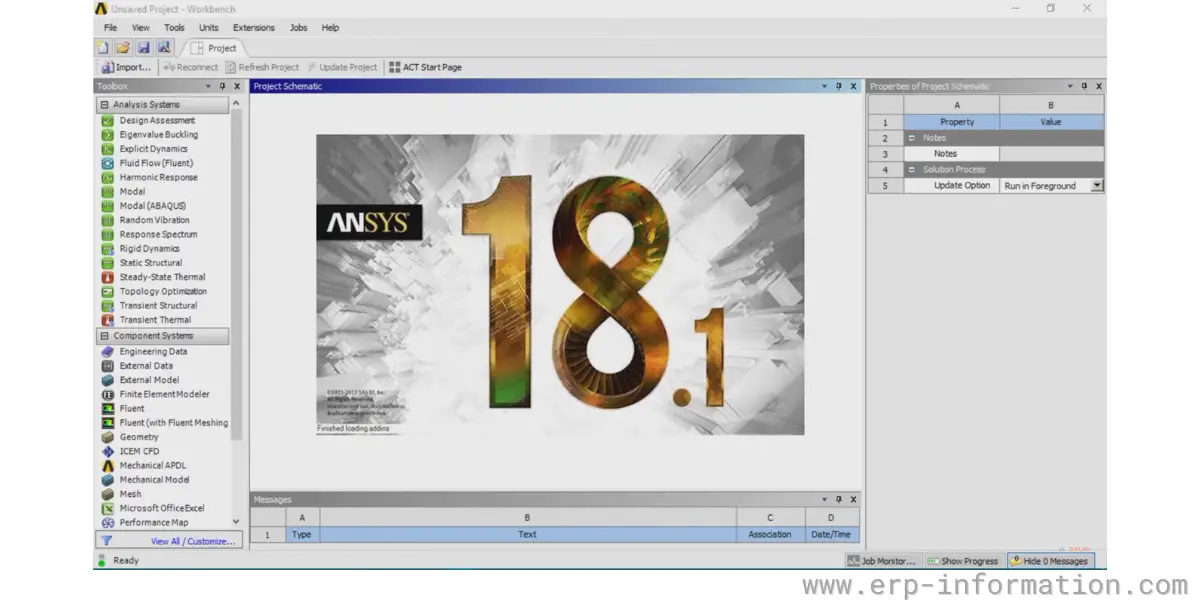Click the Save project disk icon

143,47
